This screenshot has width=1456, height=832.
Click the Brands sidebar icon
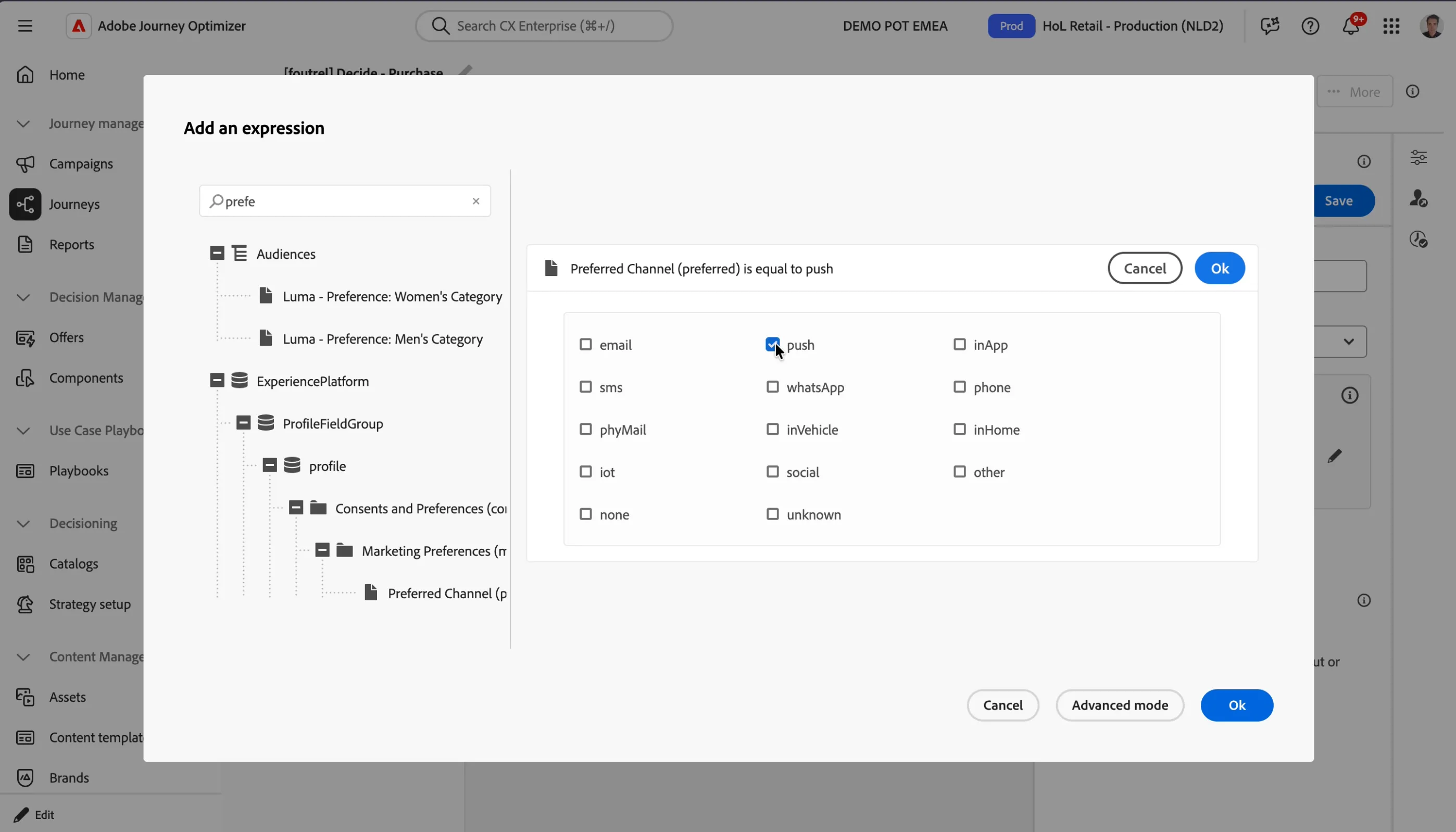25,778
